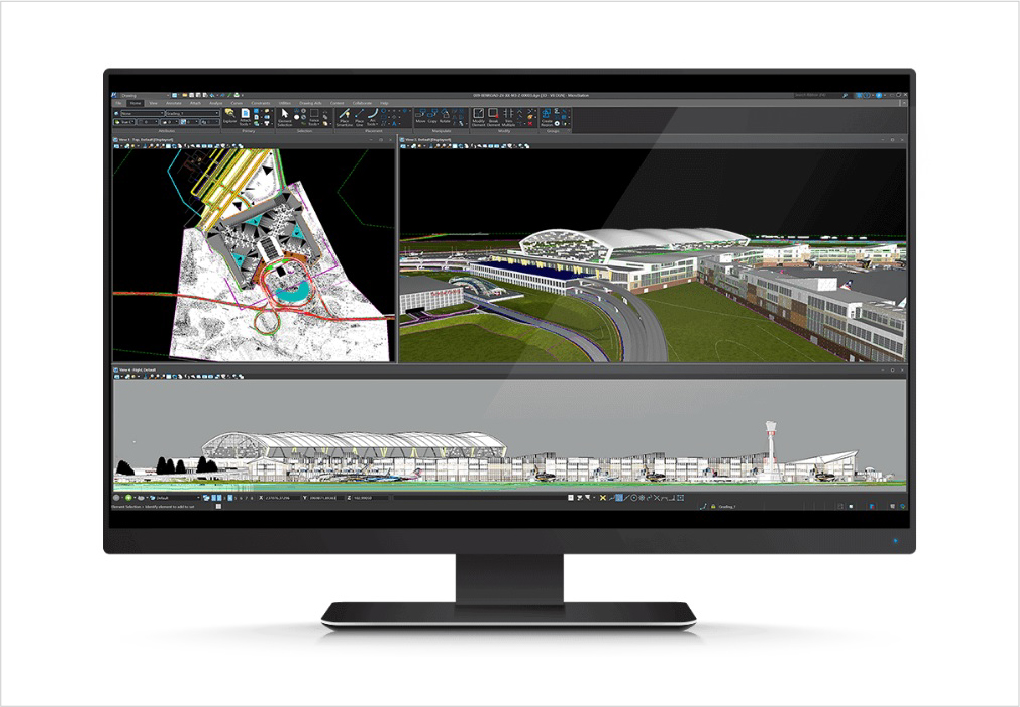Open the Arc Tools dropdown
Screen dimensions: 1020x707
pyautogui.click(x=374, y=116)
